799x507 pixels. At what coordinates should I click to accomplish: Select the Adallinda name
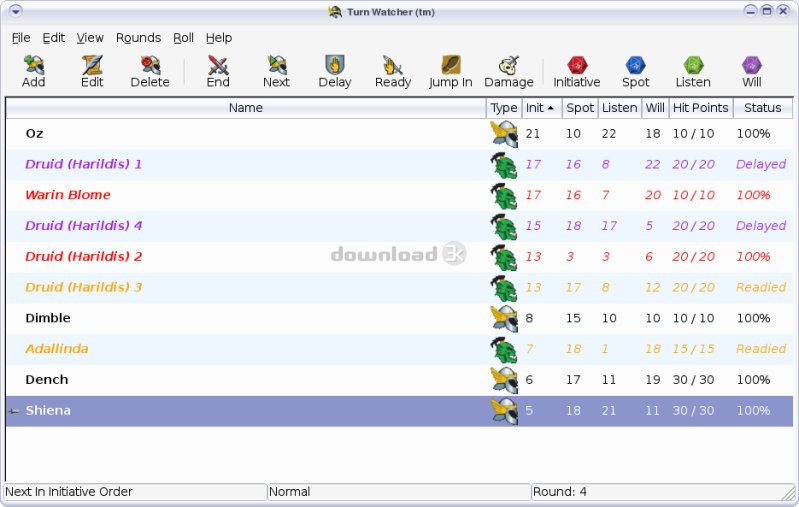(57, 349)
